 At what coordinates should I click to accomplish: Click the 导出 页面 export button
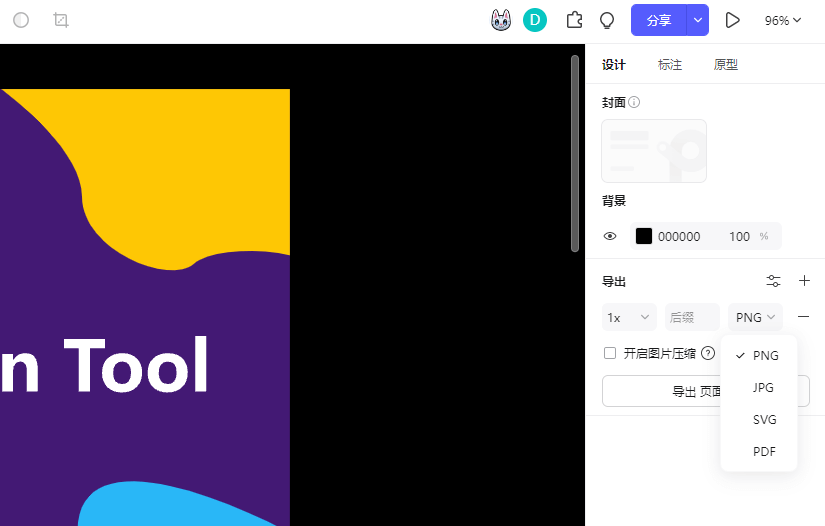[x=706, y=391]
